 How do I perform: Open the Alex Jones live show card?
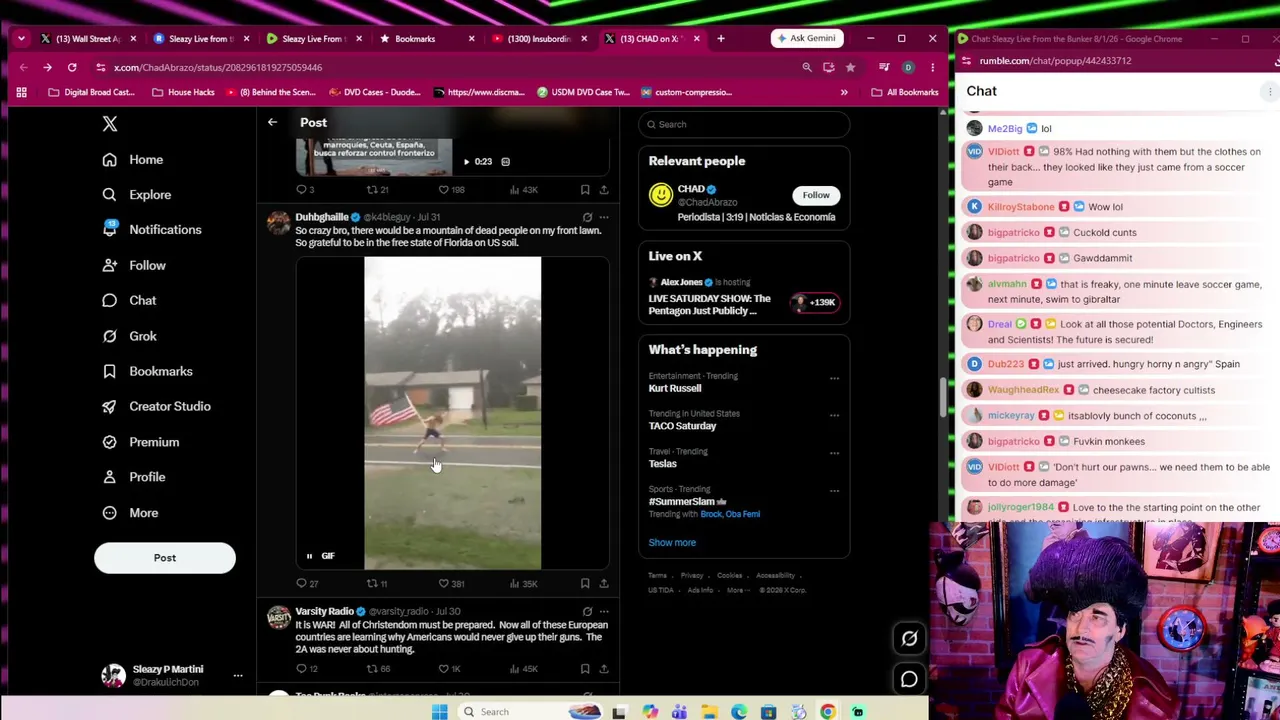click(x=744, y=297)
